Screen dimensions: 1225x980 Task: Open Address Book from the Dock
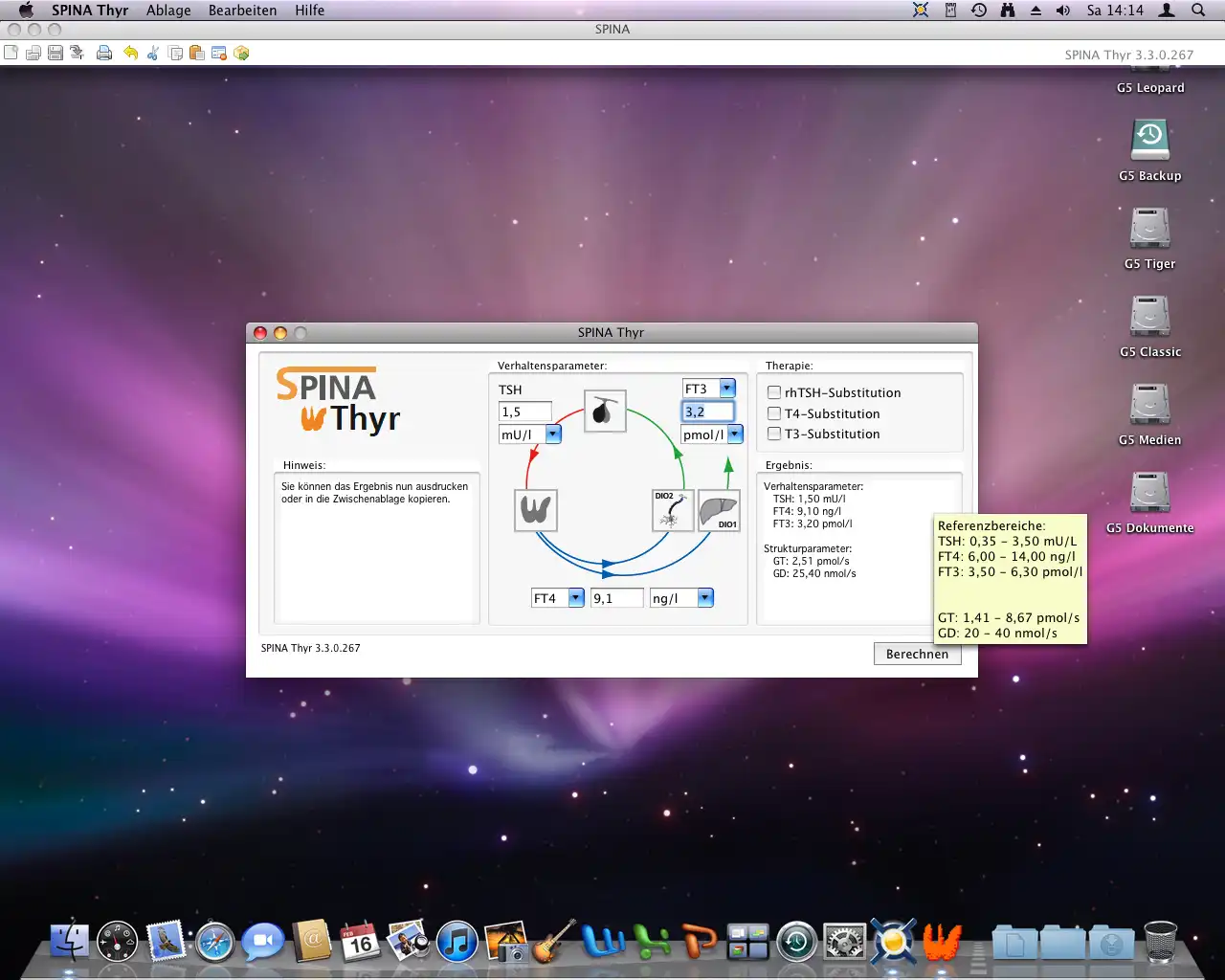click(312, 942)
